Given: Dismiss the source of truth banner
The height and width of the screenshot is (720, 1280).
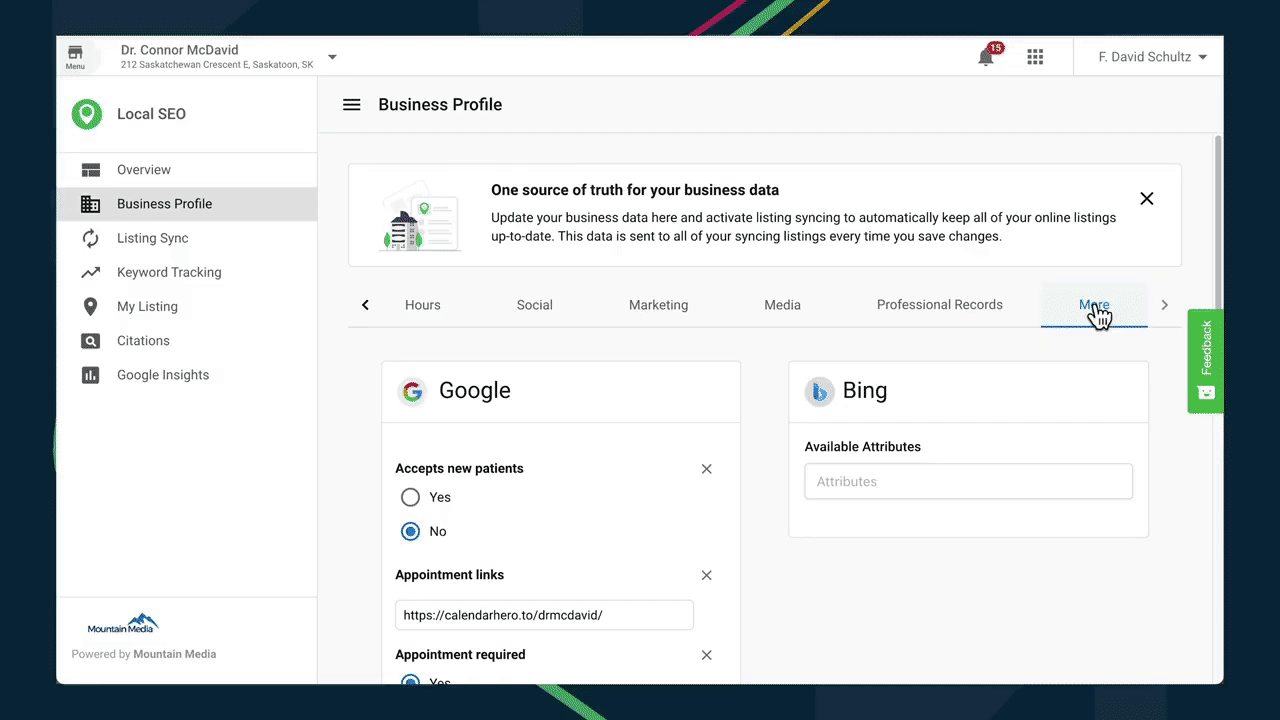Looking at the screenshot, I should [1146, 199].
